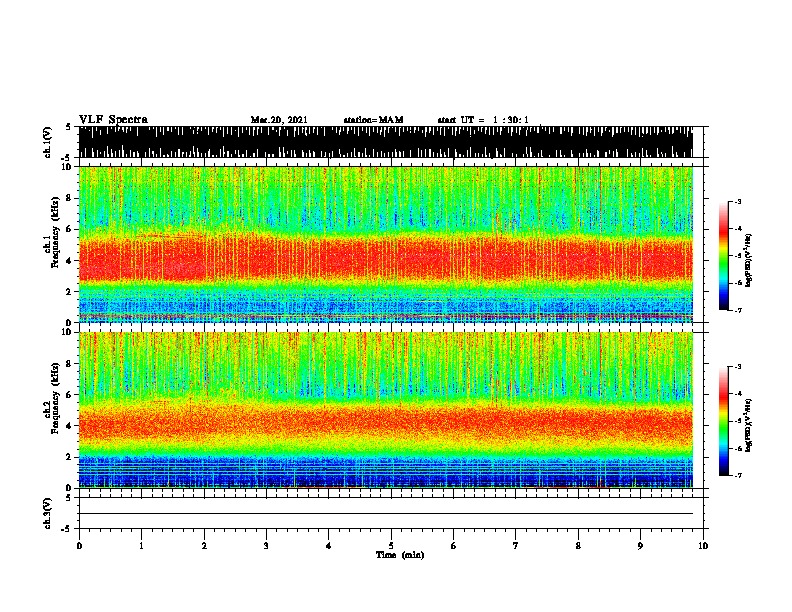
Task: Click the 6 kHz tick on ch.2 axis
Action: click(69, 394)
